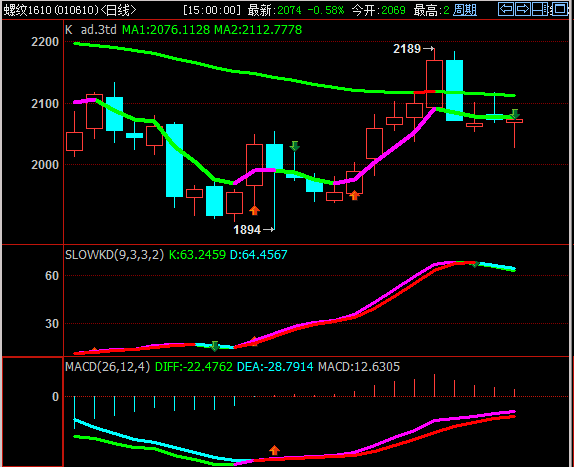This screenshot has width=574, height=467.
Task: Click the orange up arrow in MACD panel
Action: click(x=275, y=450)
